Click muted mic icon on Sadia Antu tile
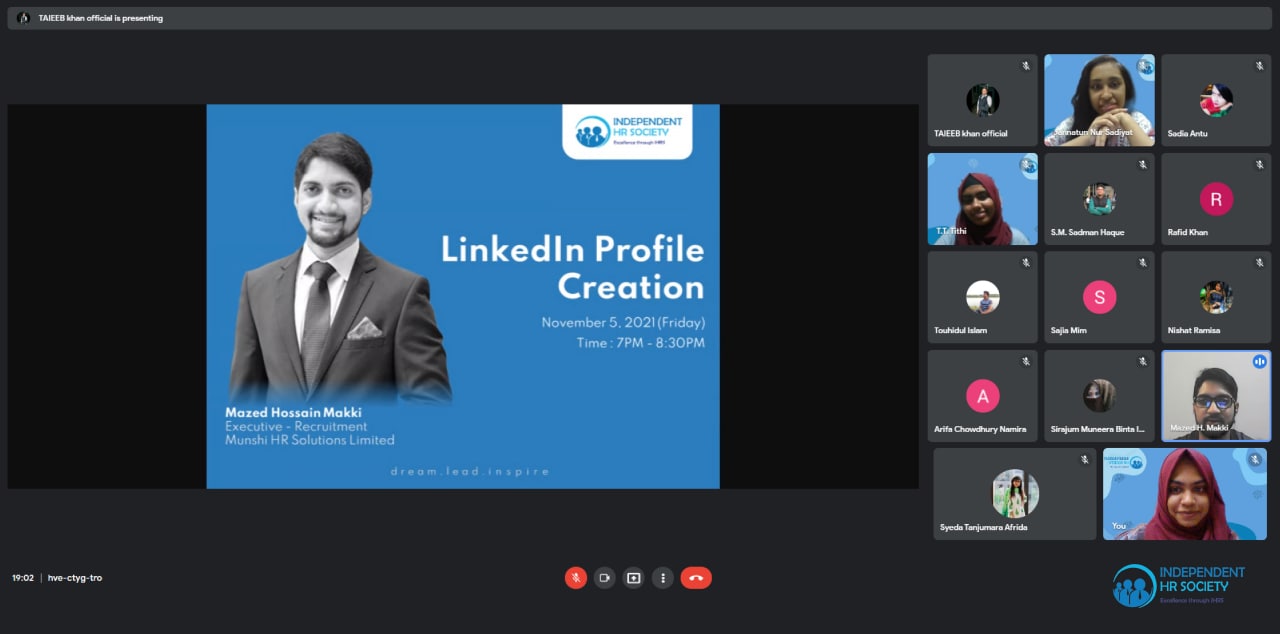1280x634 pixels. 1259,66
